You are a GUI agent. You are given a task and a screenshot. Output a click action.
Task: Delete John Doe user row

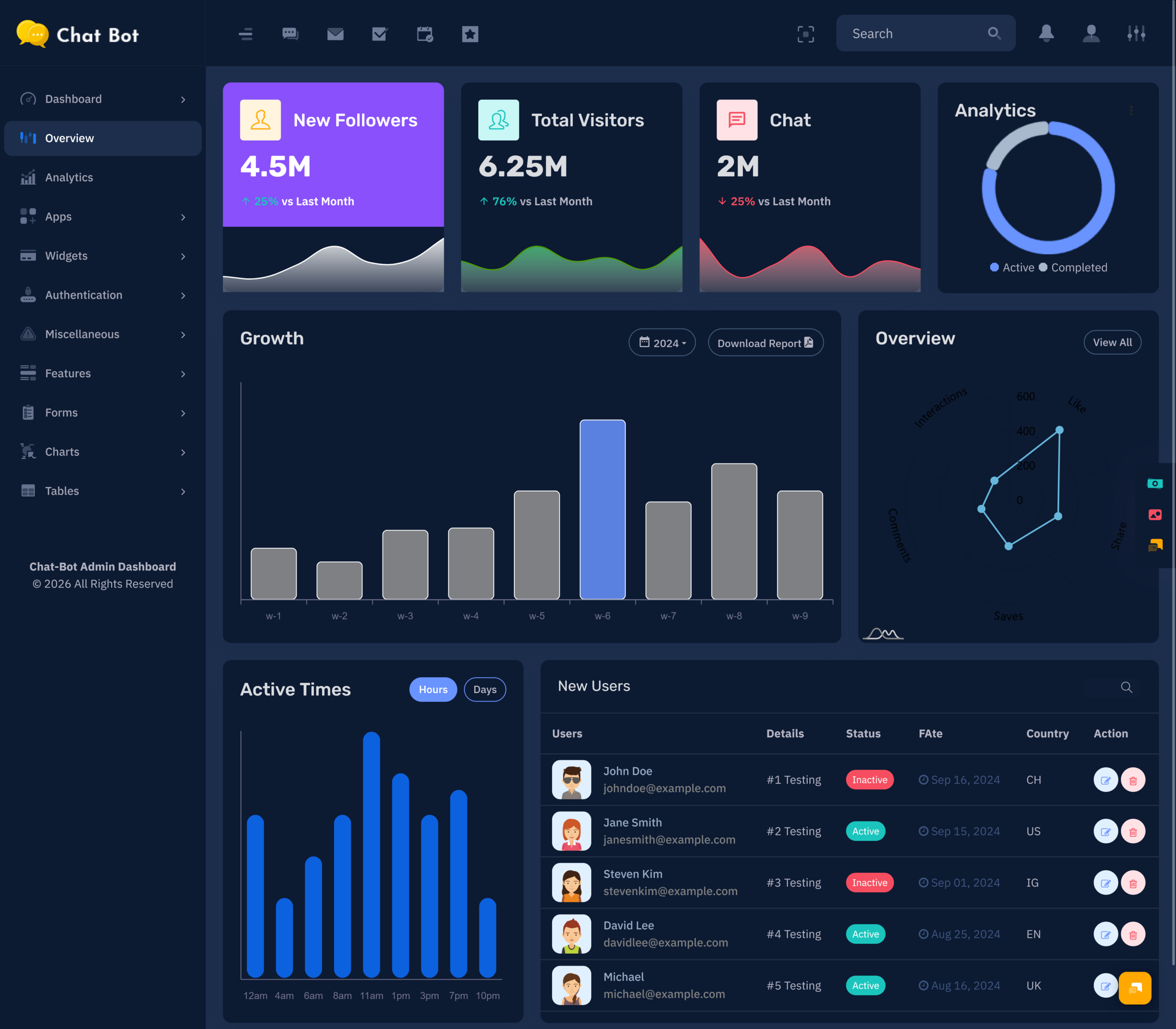point(1133,780)
